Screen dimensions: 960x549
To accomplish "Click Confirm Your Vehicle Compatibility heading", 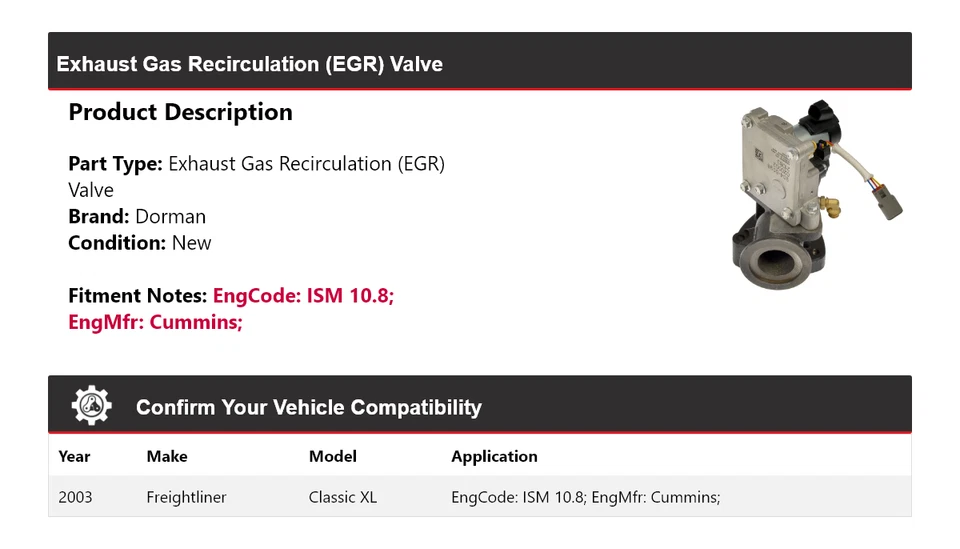I will pyautogui.click(x=308, y=407).
